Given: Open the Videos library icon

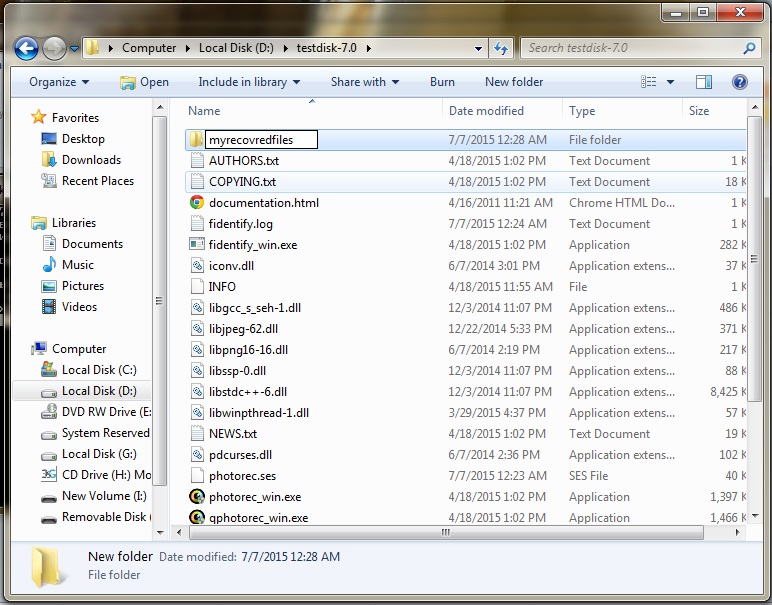Looking at the screenshot, I should click(49, 307).
